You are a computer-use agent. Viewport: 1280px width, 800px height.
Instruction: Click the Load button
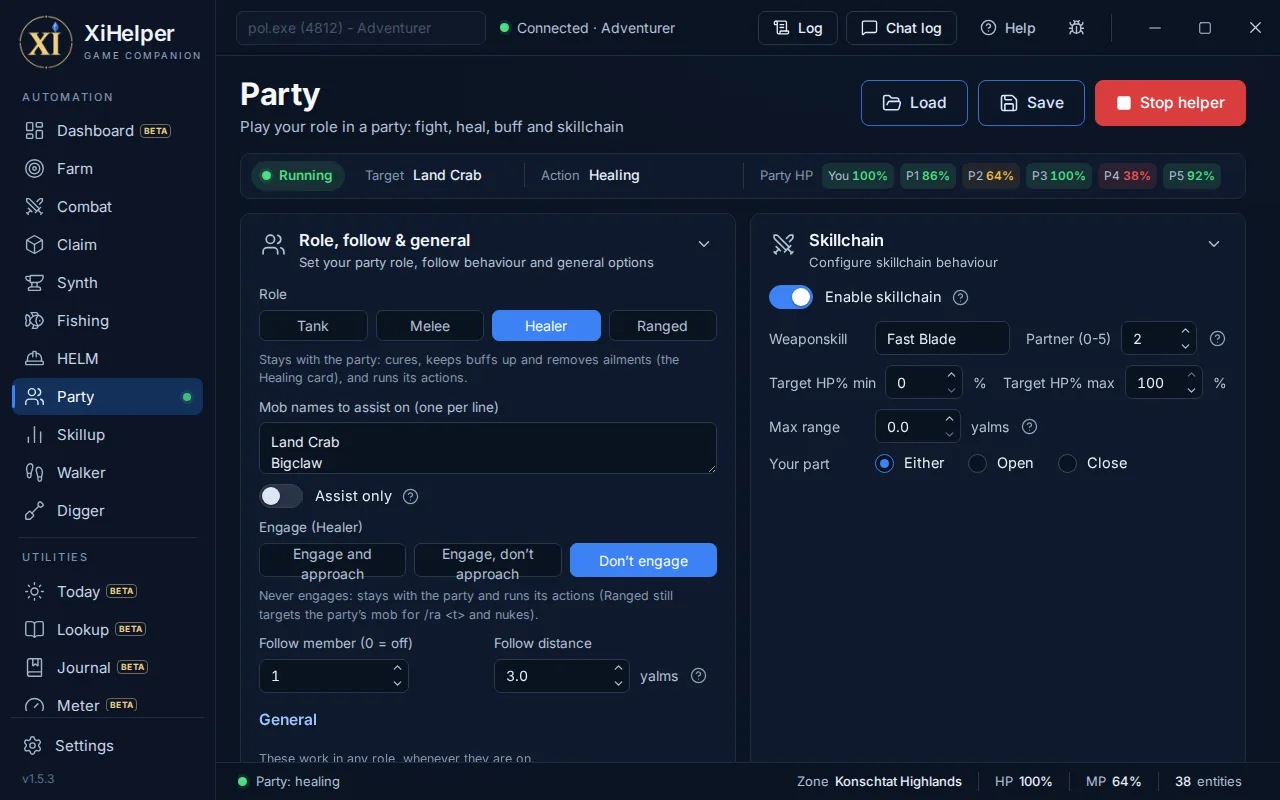914,103
